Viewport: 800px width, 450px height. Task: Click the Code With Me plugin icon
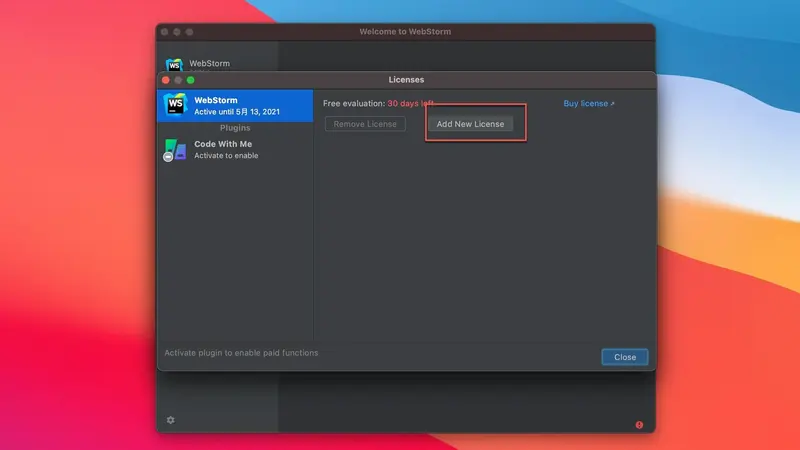(175, 150)
